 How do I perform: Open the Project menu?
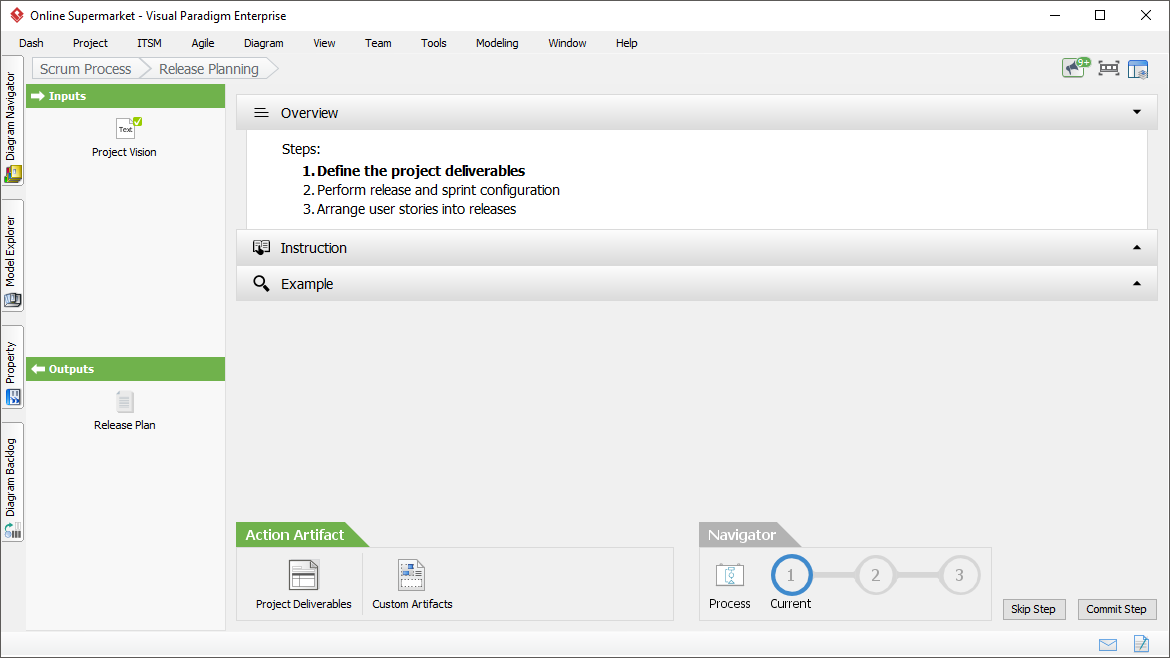click(x=90, y=43)
